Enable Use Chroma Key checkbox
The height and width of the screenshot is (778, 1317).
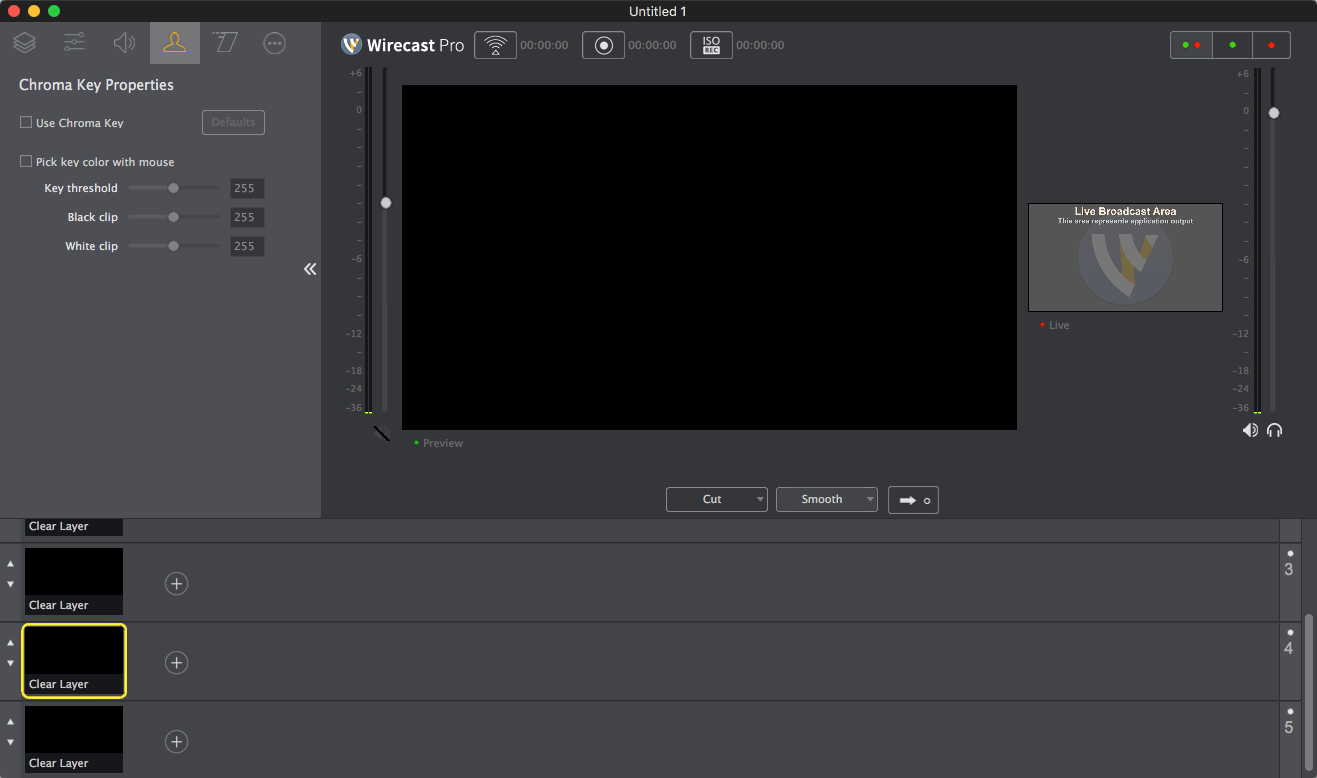click(x=26, y=123)
